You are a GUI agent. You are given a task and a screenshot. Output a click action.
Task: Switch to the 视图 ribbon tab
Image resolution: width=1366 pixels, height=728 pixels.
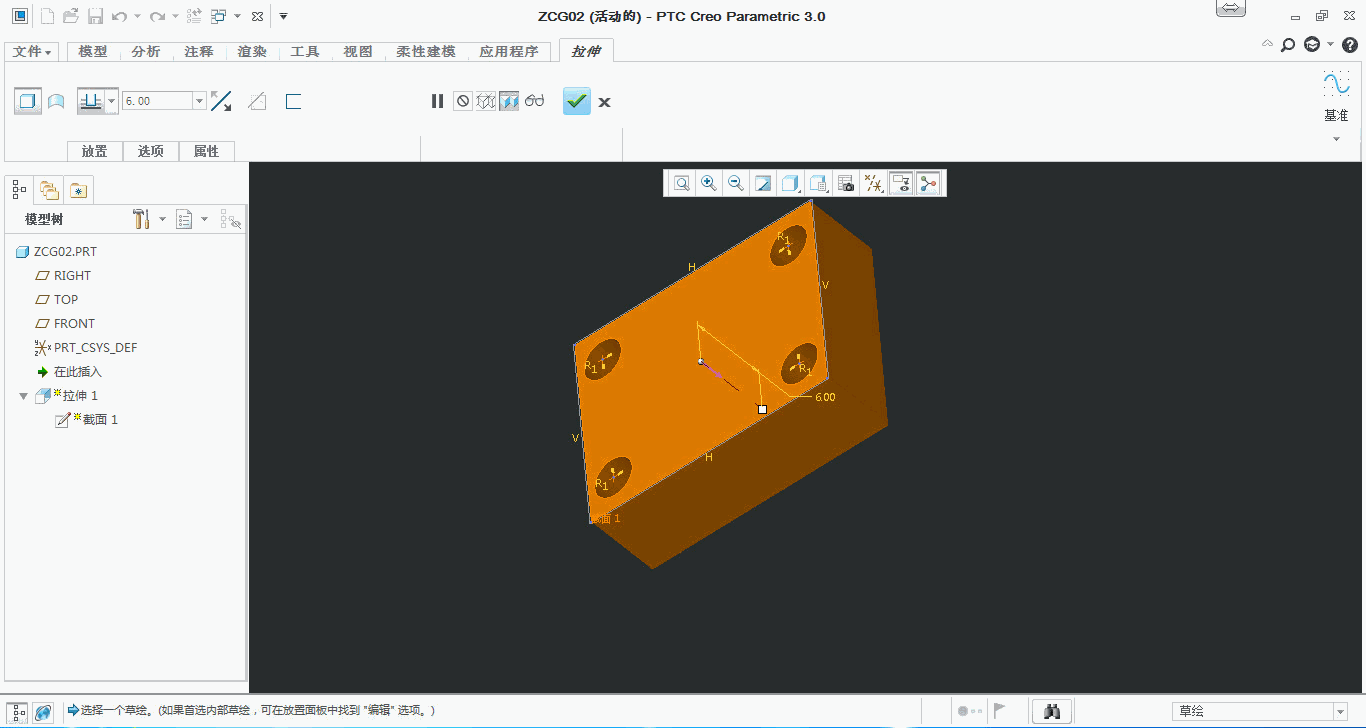358,52
